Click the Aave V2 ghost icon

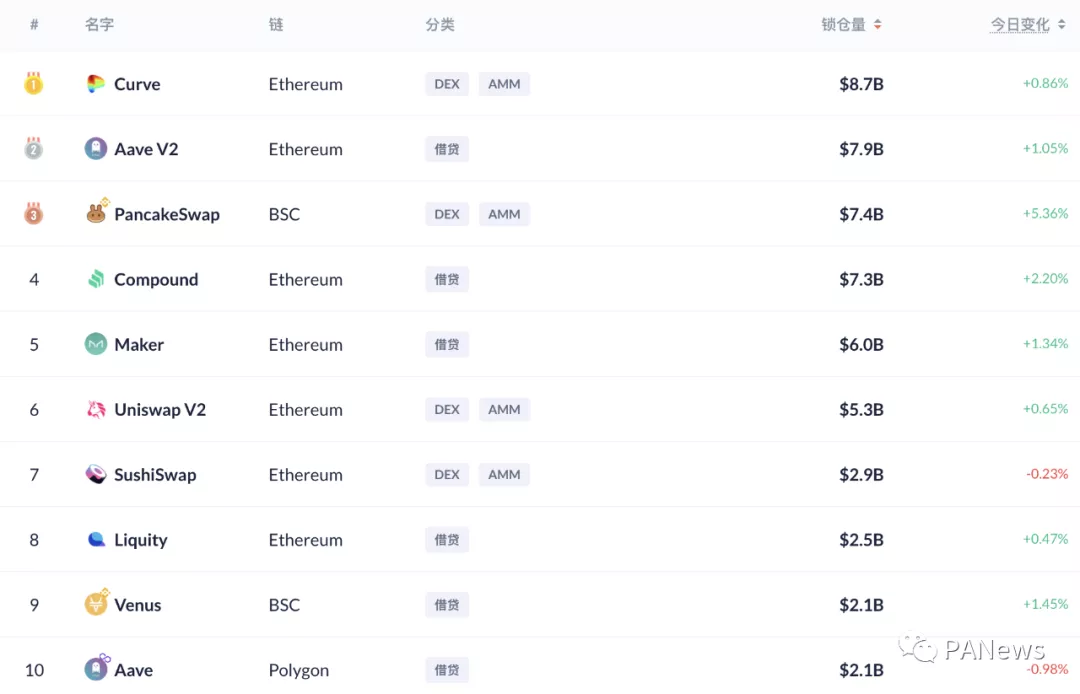pos(96,149)
